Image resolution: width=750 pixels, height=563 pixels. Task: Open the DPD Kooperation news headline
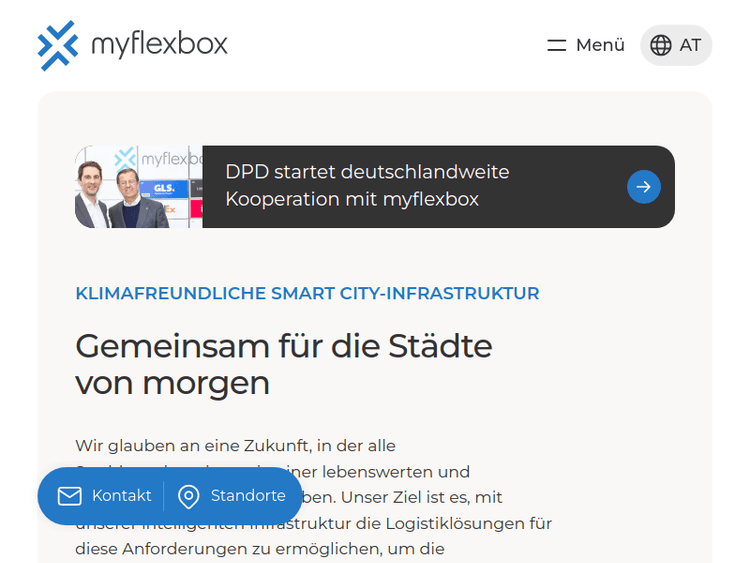[367, 186]
